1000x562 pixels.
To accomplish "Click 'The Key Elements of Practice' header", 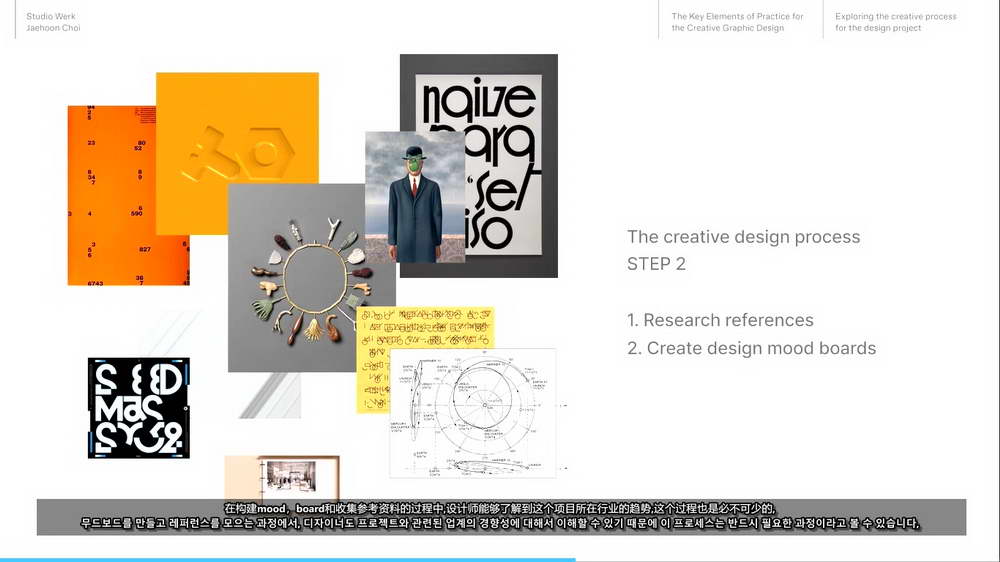I will point(737,22).
